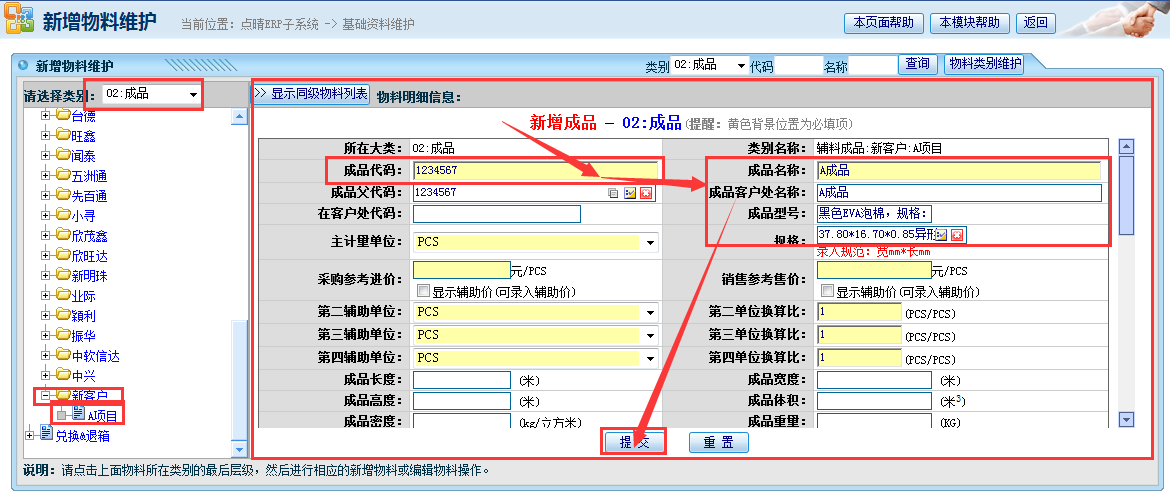Image resolution: width=1170 pixels, height=495 pixels.
Task: Click the select icon in 成品父代码 field
Action: click(x=630, y=193)
